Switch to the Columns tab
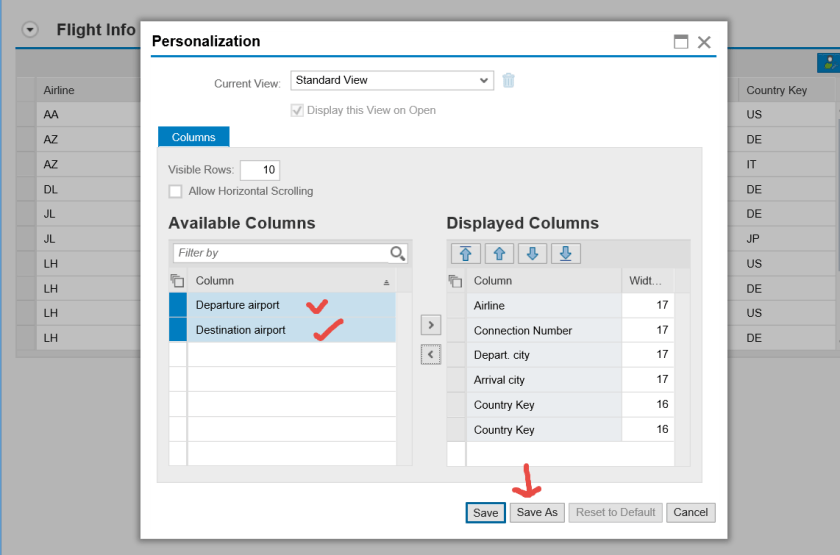The image size is (840, 555). click(193, 137)
